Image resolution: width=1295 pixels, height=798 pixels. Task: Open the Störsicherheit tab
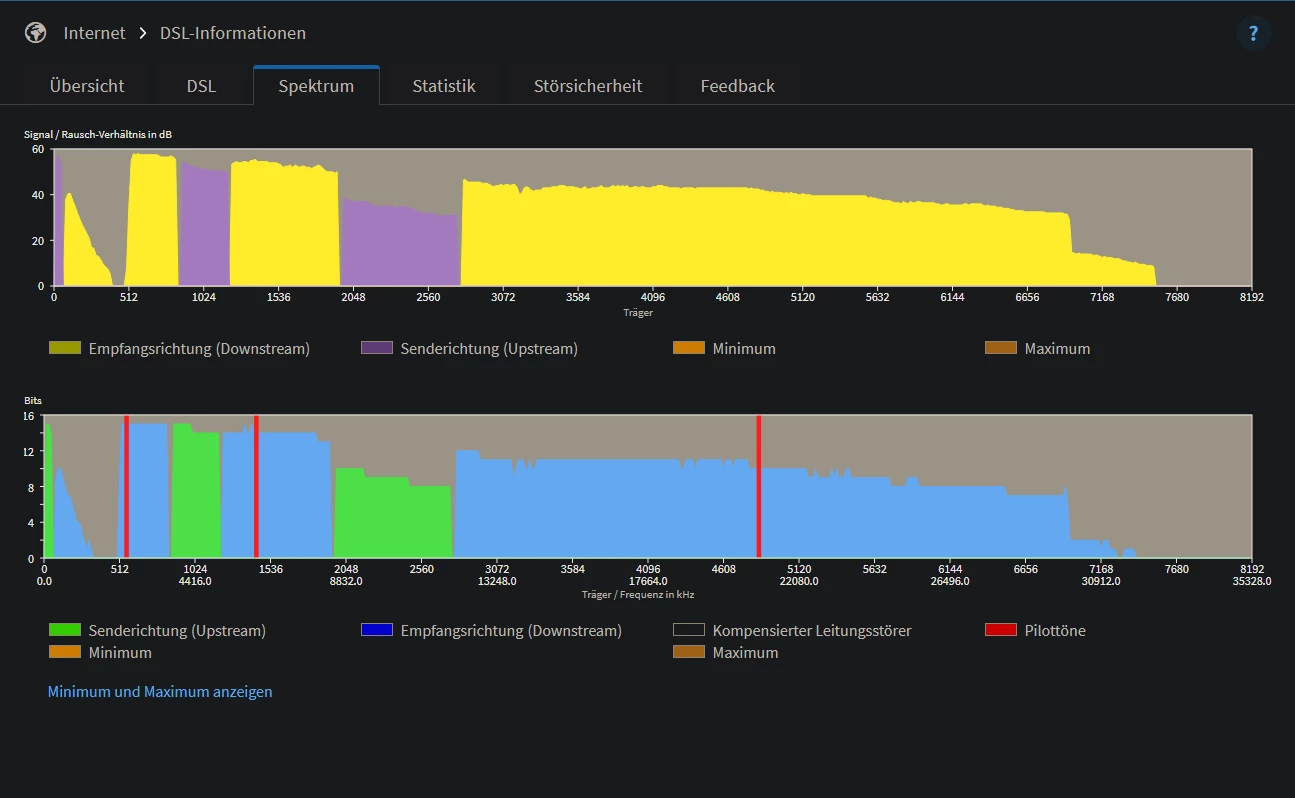pyautogui.click(x=588, y=86)
